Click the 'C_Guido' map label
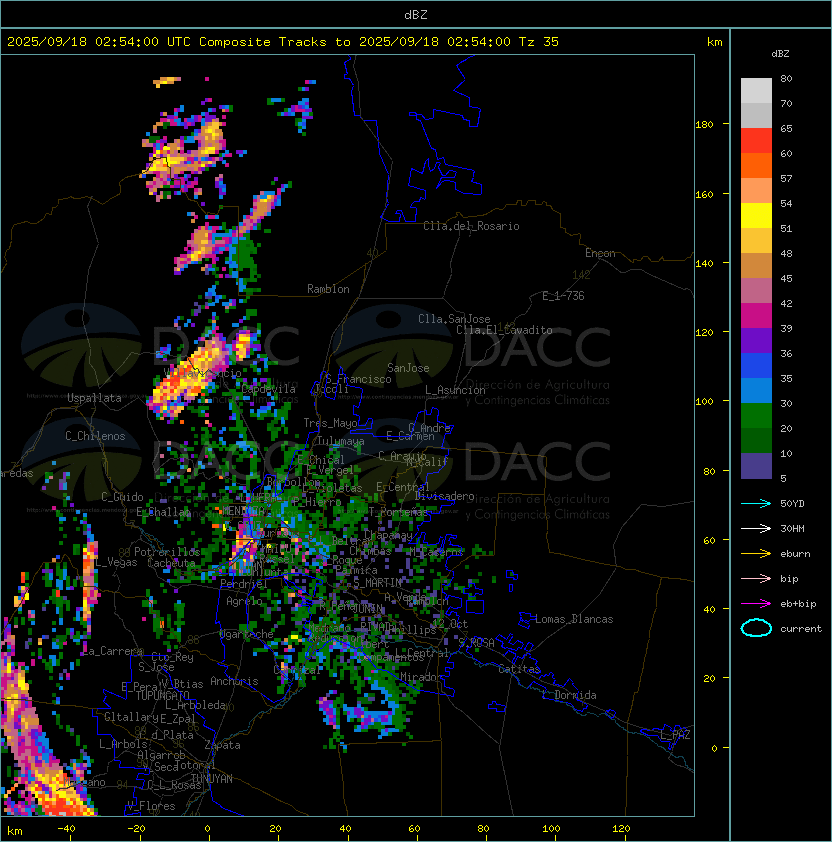The width and height of the screenshot is (832, 842). click(122, 497)
